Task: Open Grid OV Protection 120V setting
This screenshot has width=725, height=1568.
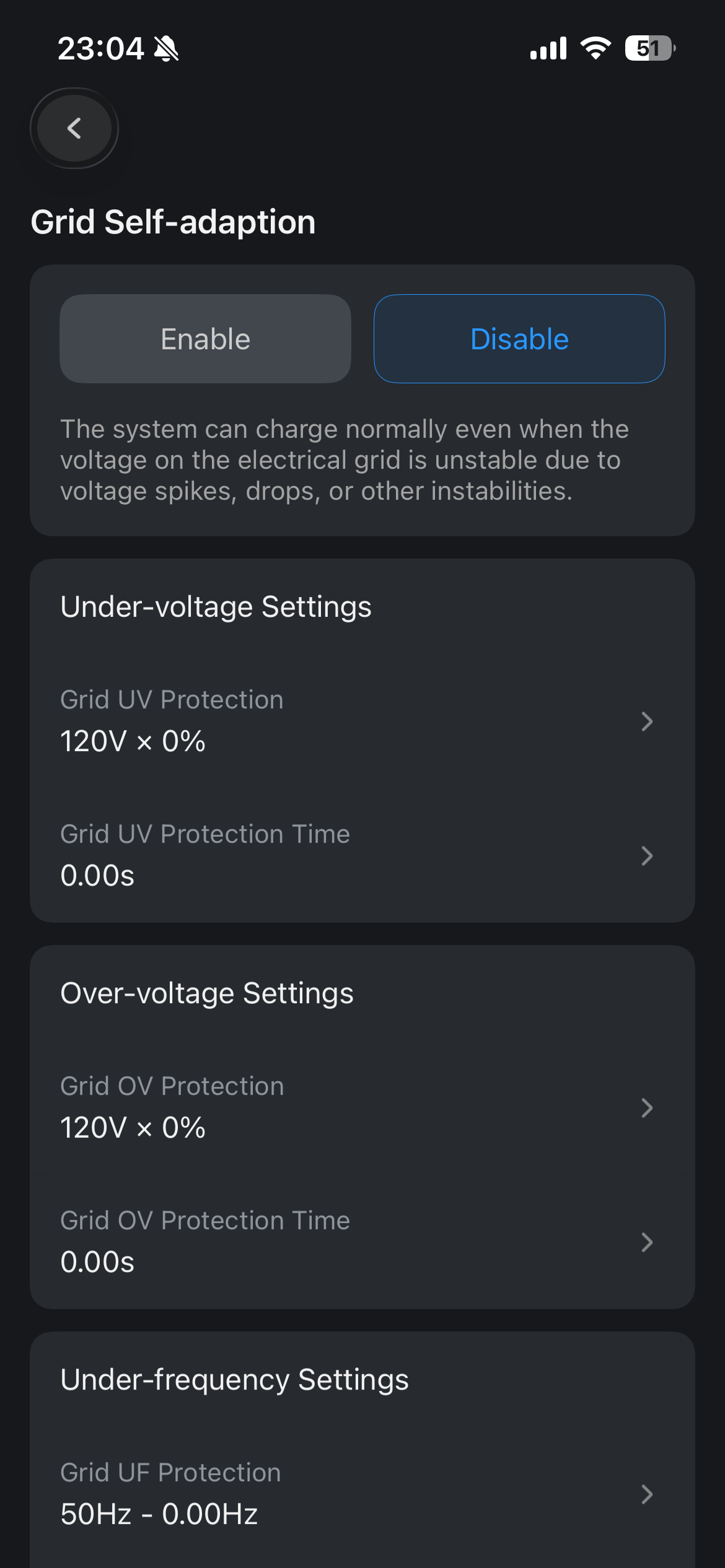Action: coord(133,1128)
